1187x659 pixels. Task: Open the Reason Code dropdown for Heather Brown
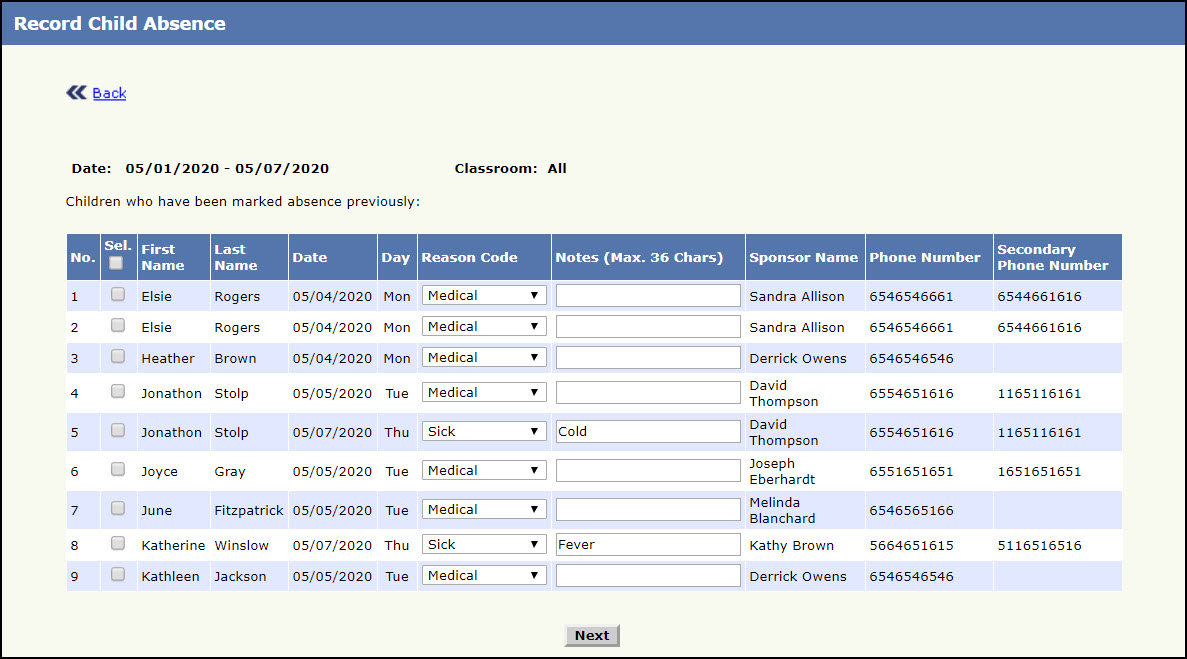[x=484, y=358]
